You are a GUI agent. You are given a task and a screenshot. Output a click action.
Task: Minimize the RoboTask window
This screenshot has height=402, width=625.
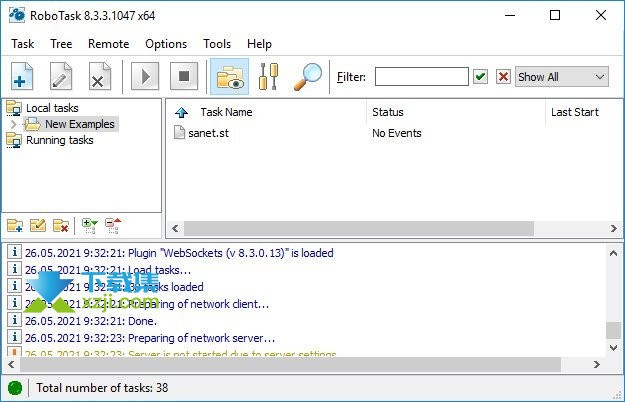tap(510, 15)
